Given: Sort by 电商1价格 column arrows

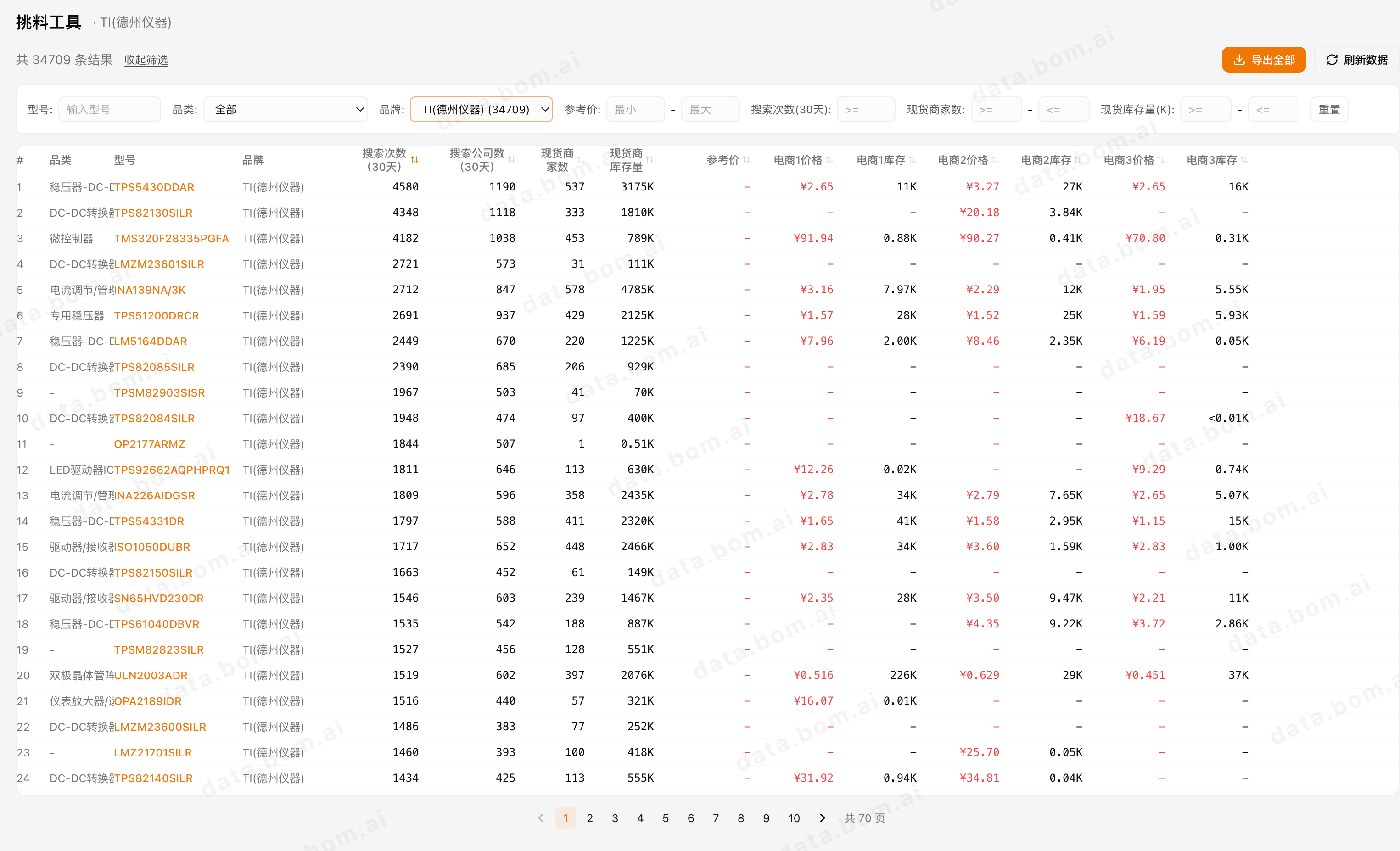Looking at the screenshot, I should coord(829,160).
